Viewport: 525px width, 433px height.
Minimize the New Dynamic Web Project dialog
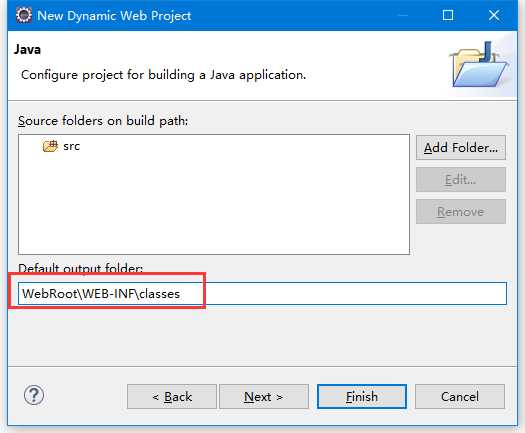point(403,15)
